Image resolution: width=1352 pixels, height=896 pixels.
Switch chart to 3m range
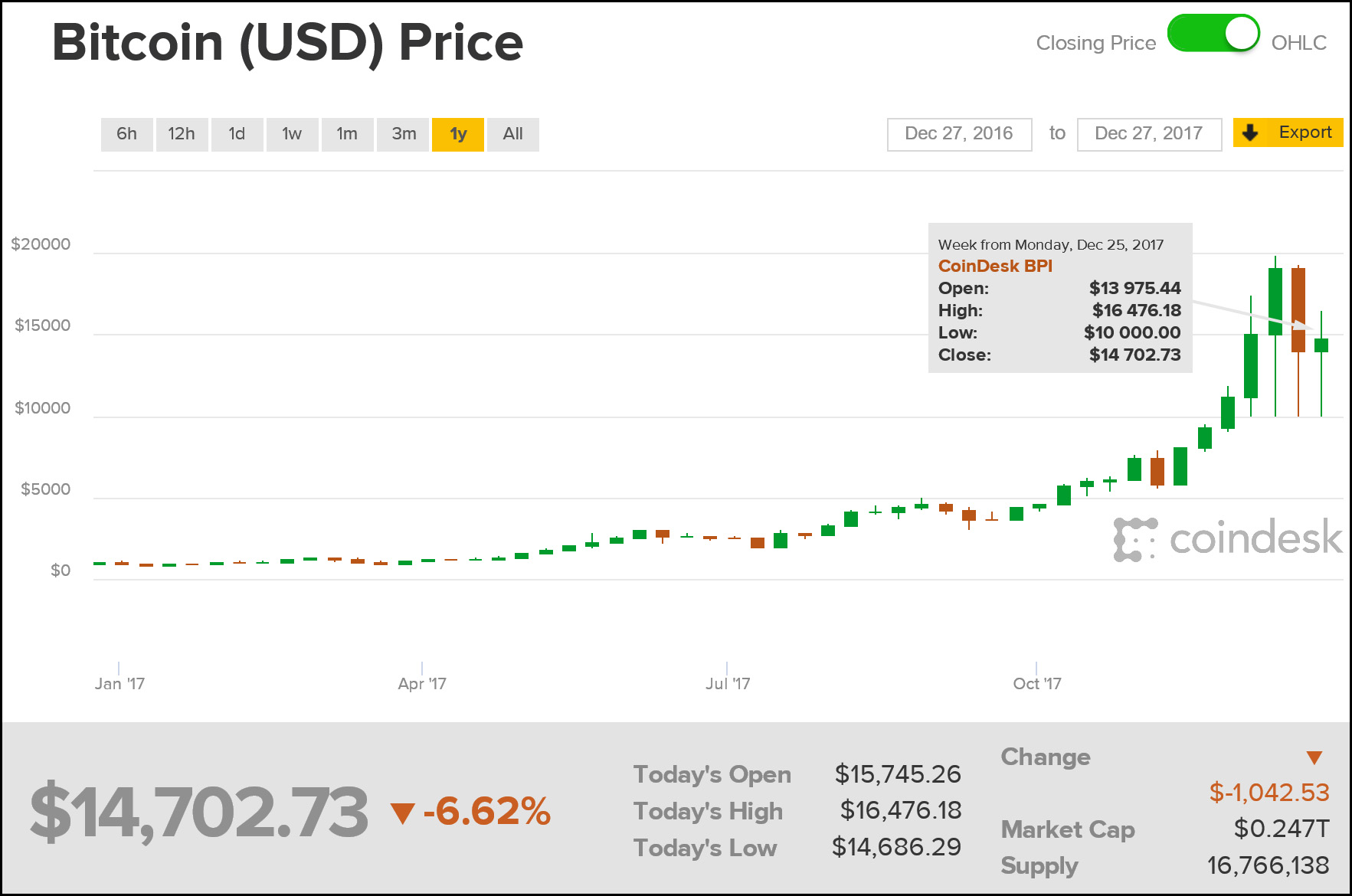point(403,134)
